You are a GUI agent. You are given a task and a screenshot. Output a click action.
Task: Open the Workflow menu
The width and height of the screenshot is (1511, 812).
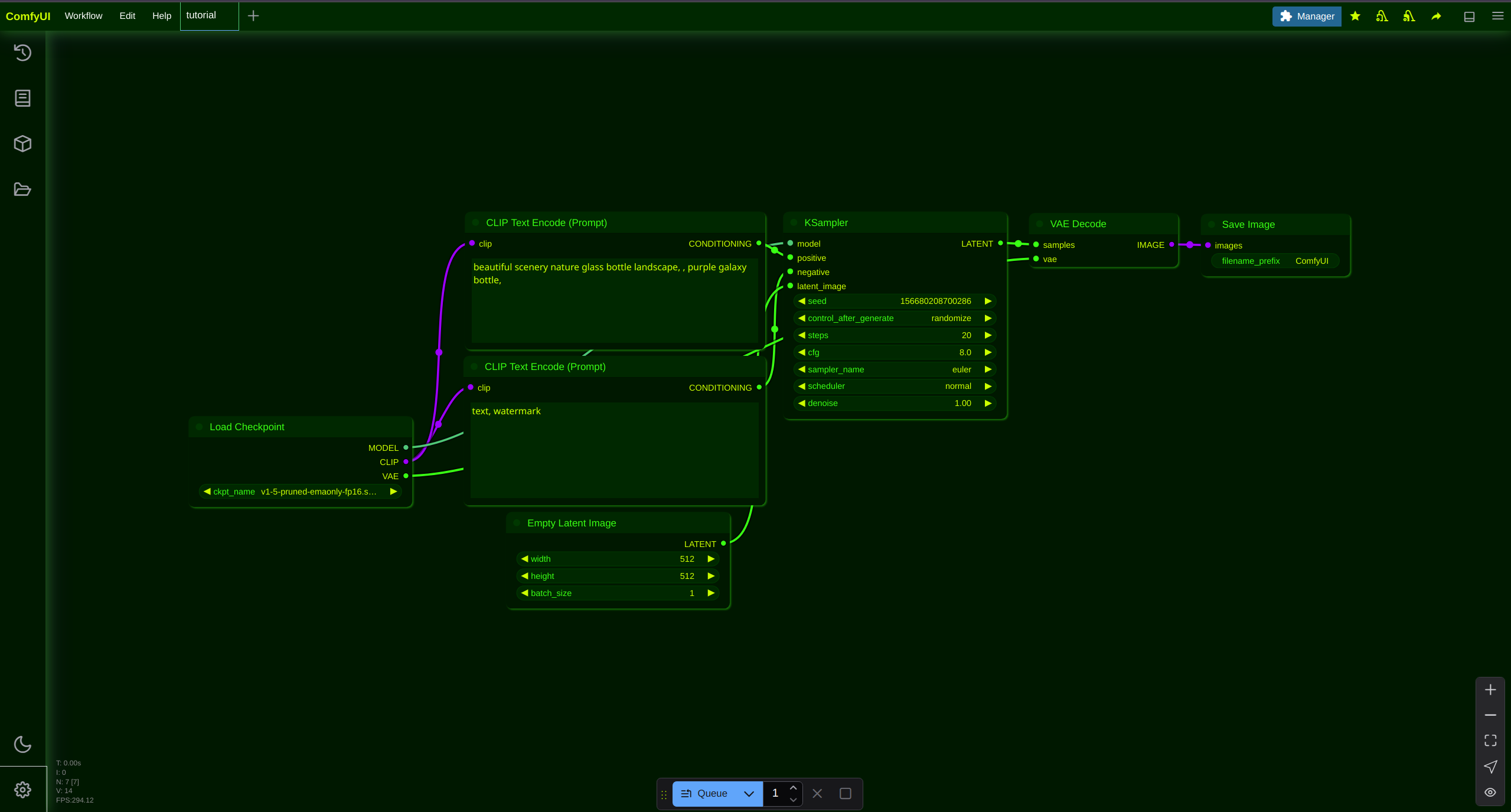point(83,16)
